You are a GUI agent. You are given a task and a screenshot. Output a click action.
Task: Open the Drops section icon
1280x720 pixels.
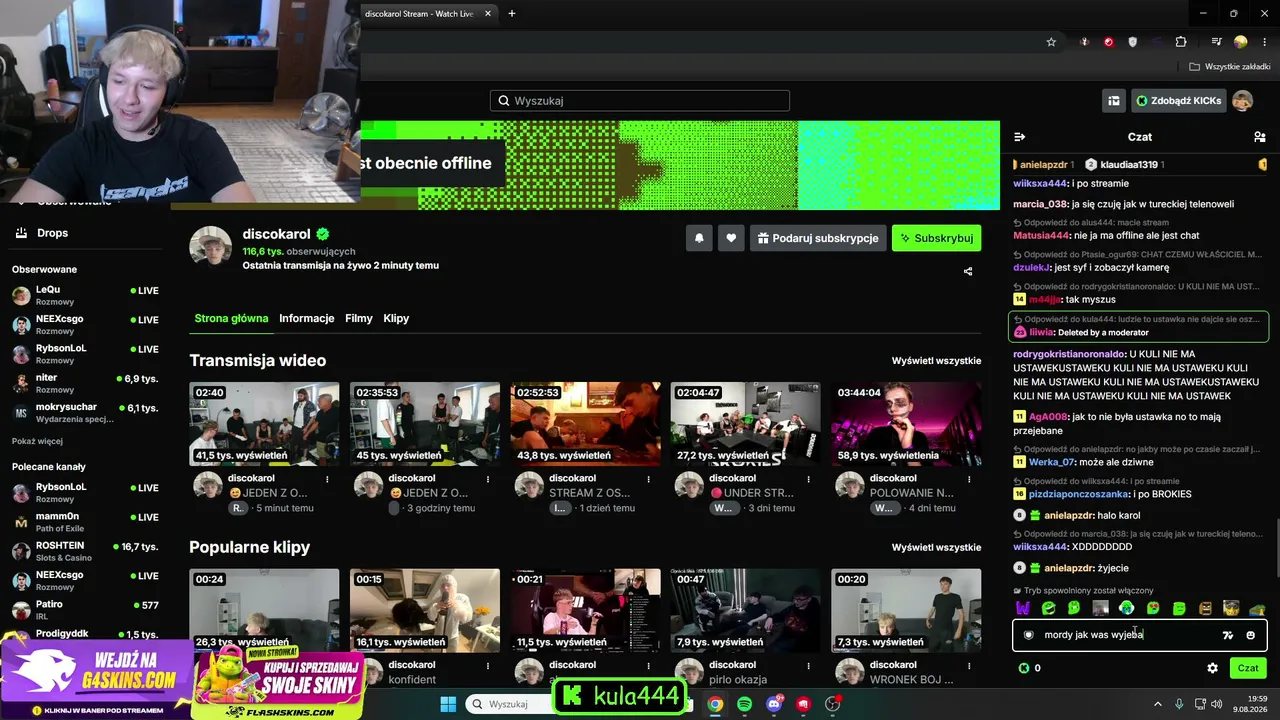[21, 233]
